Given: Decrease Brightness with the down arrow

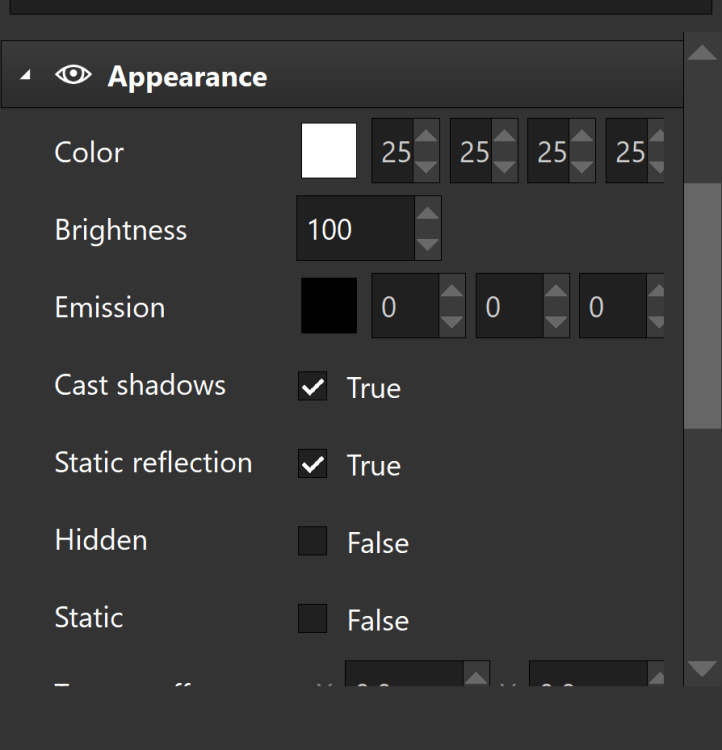Looking at the screenshot, I should click(427, 244).
